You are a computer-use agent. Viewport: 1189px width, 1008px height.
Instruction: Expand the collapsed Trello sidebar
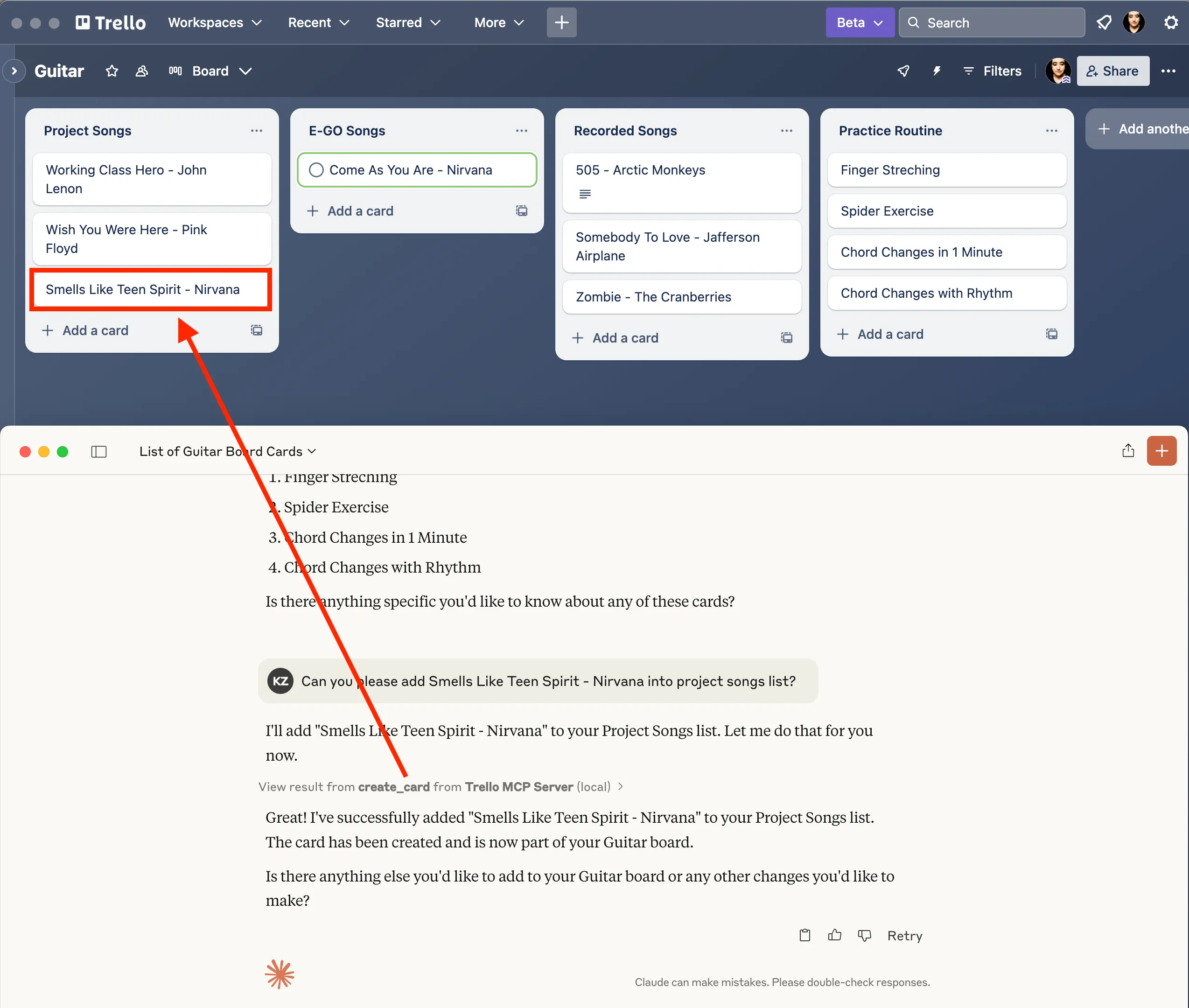point(14,71)
